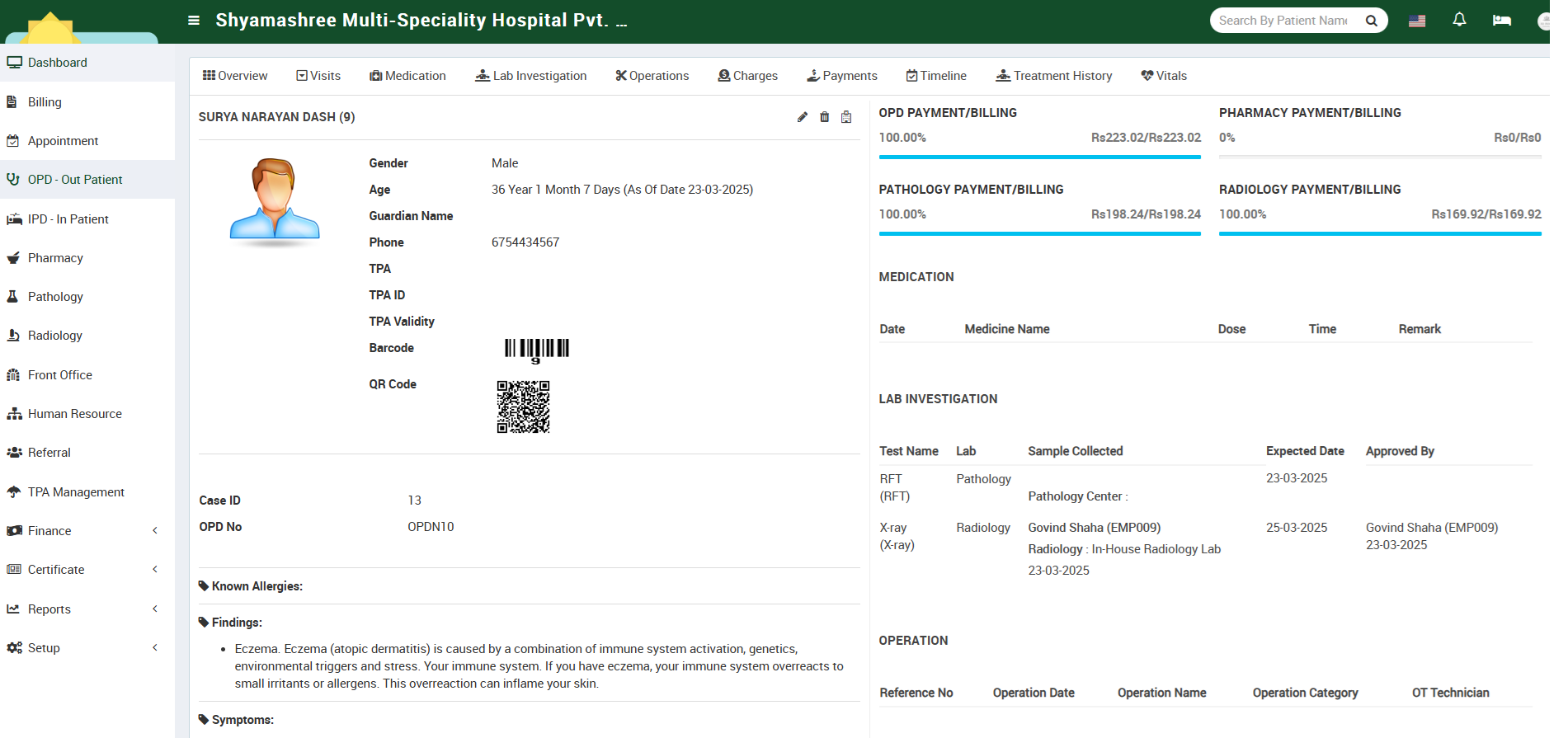The height and width of the screenshot is (738, 1568).
Task: Click the hamburger menu toggle icon
Action: [x=194, y=21]
